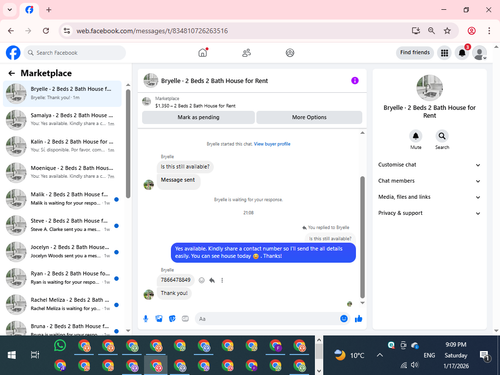Send a thumbs-up like
Image resolution: width=500 pixels, height=375 pixels.
[x=359, y=319]
